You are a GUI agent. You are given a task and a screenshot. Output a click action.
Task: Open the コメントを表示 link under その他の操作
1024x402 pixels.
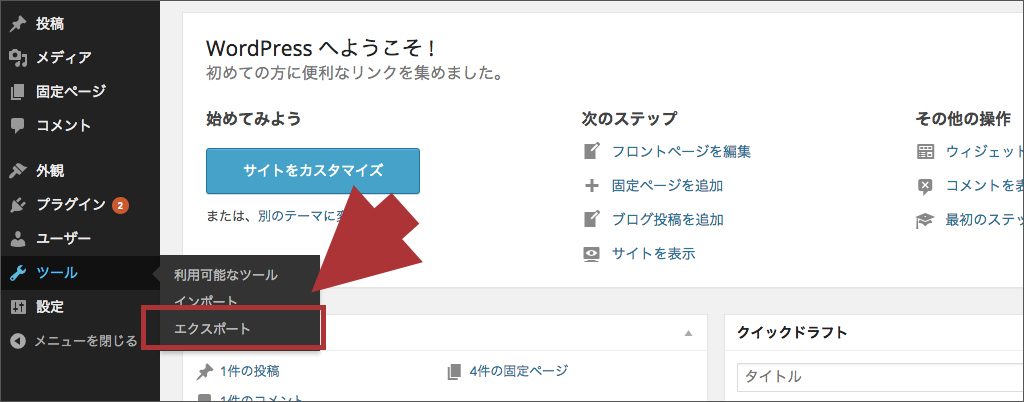click(984, 186)
